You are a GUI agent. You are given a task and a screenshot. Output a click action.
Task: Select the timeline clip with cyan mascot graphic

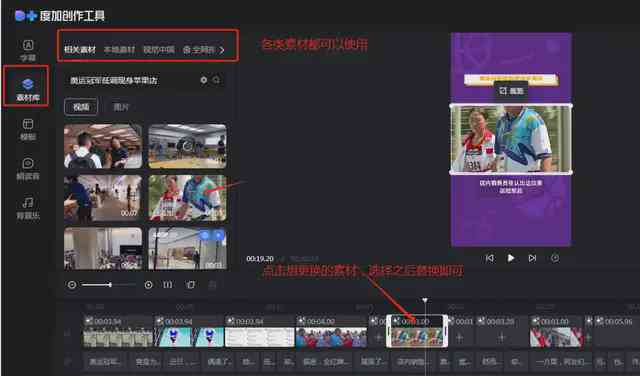point(189,331)
